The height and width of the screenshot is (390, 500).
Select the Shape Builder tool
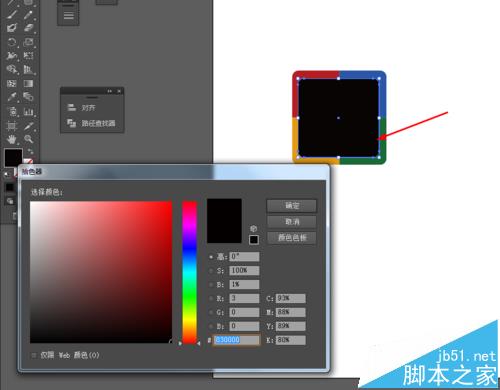(12, 69)
